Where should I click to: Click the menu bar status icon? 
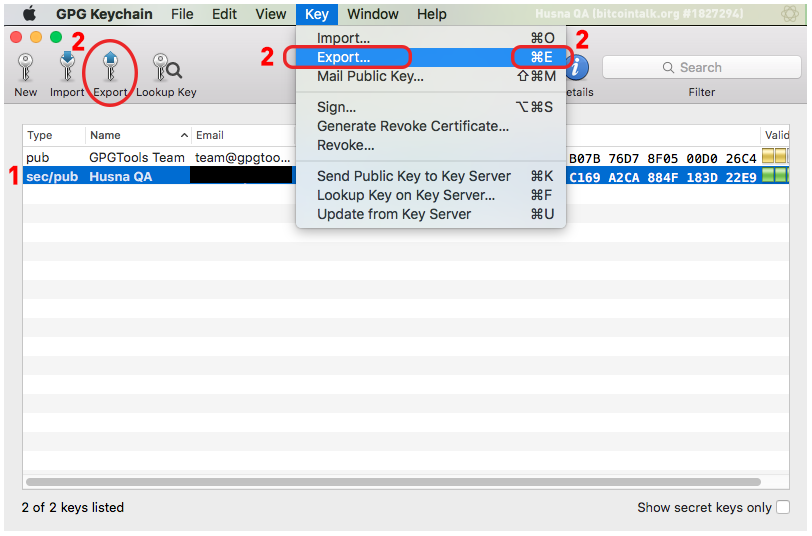[789, 13]
